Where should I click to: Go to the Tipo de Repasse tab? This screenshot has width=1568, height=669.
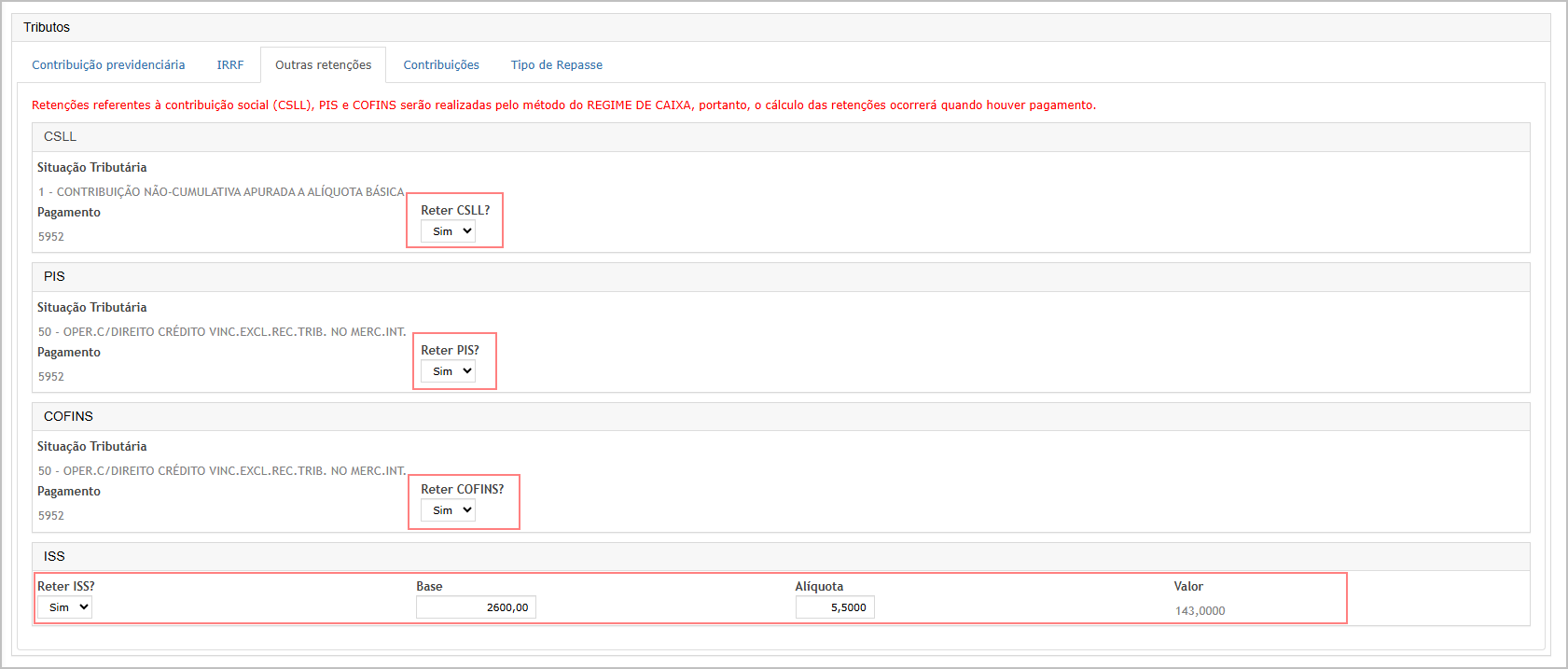(x=557, y=65)
